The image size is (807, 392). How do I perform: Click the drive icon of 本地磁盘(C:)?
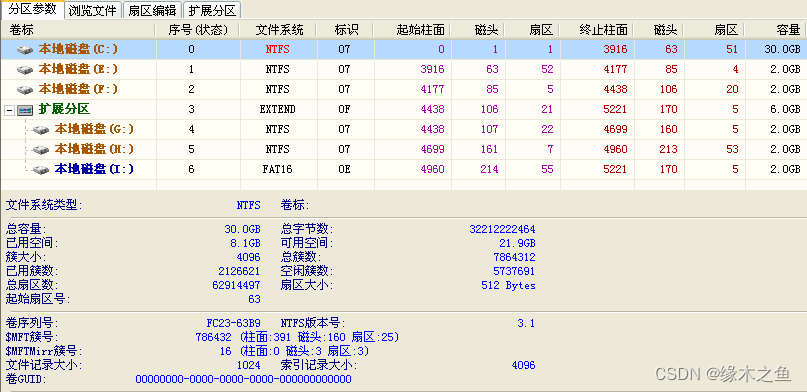click(25, 50)
